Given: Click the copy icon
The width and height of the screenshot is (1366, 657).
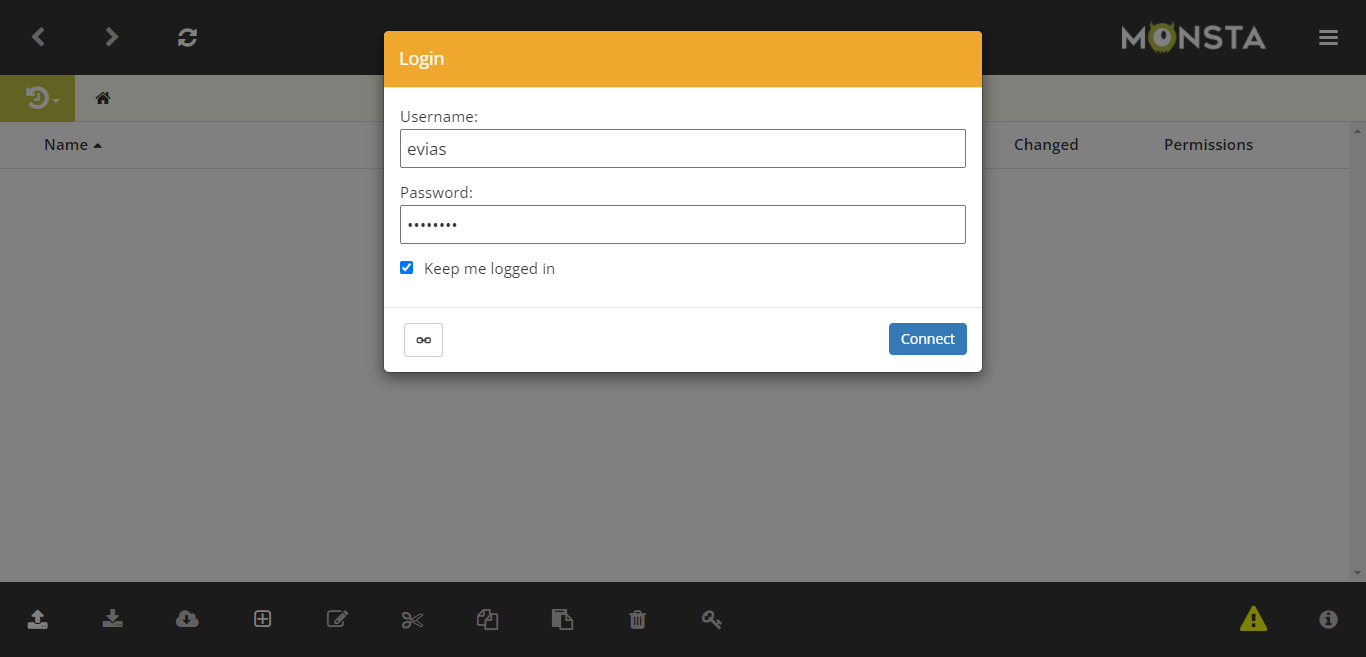Looking at the screenshot, I should (487, 620).
